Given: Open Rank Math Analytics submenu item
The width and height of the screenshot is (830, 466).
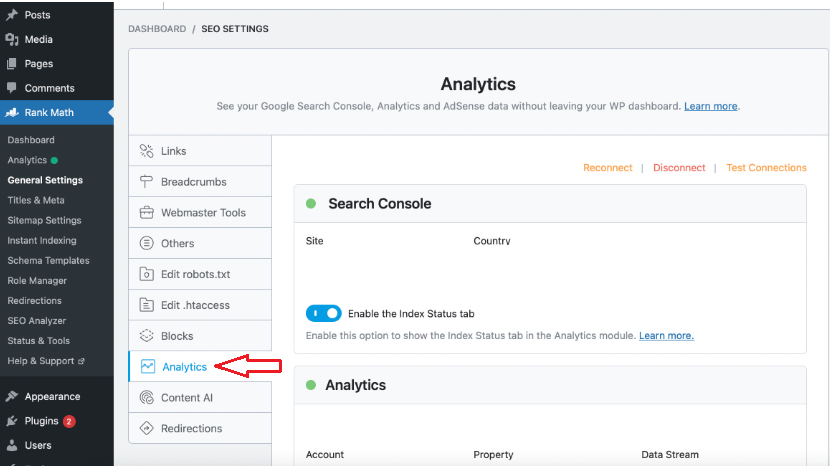Looking at the screenshot, I should point(27,160).
